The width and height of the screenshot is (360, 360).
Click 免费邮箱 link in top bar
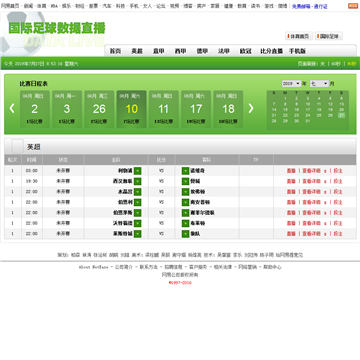coord(301,6)
